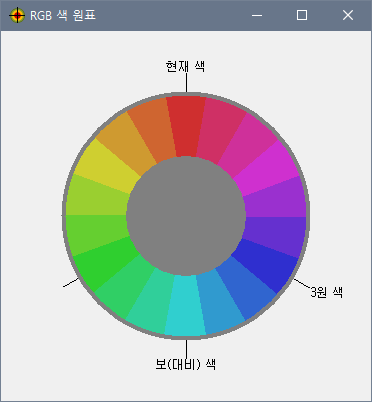Open the app icon menu in title bar
Image resolution: width=372 pixels, height=402 pixels.
click(x=17, y=15)
